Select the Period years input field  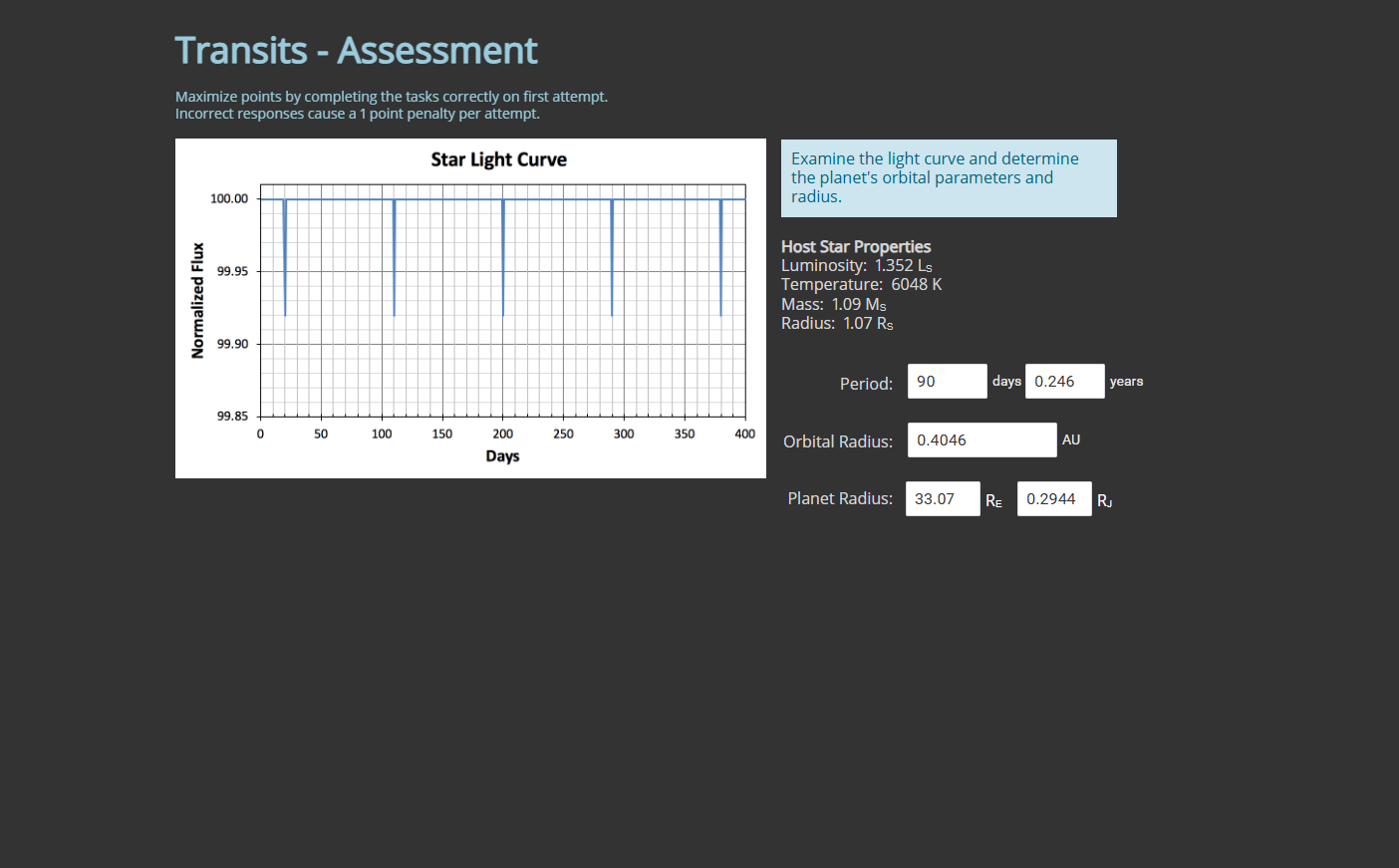[1064, 381]
